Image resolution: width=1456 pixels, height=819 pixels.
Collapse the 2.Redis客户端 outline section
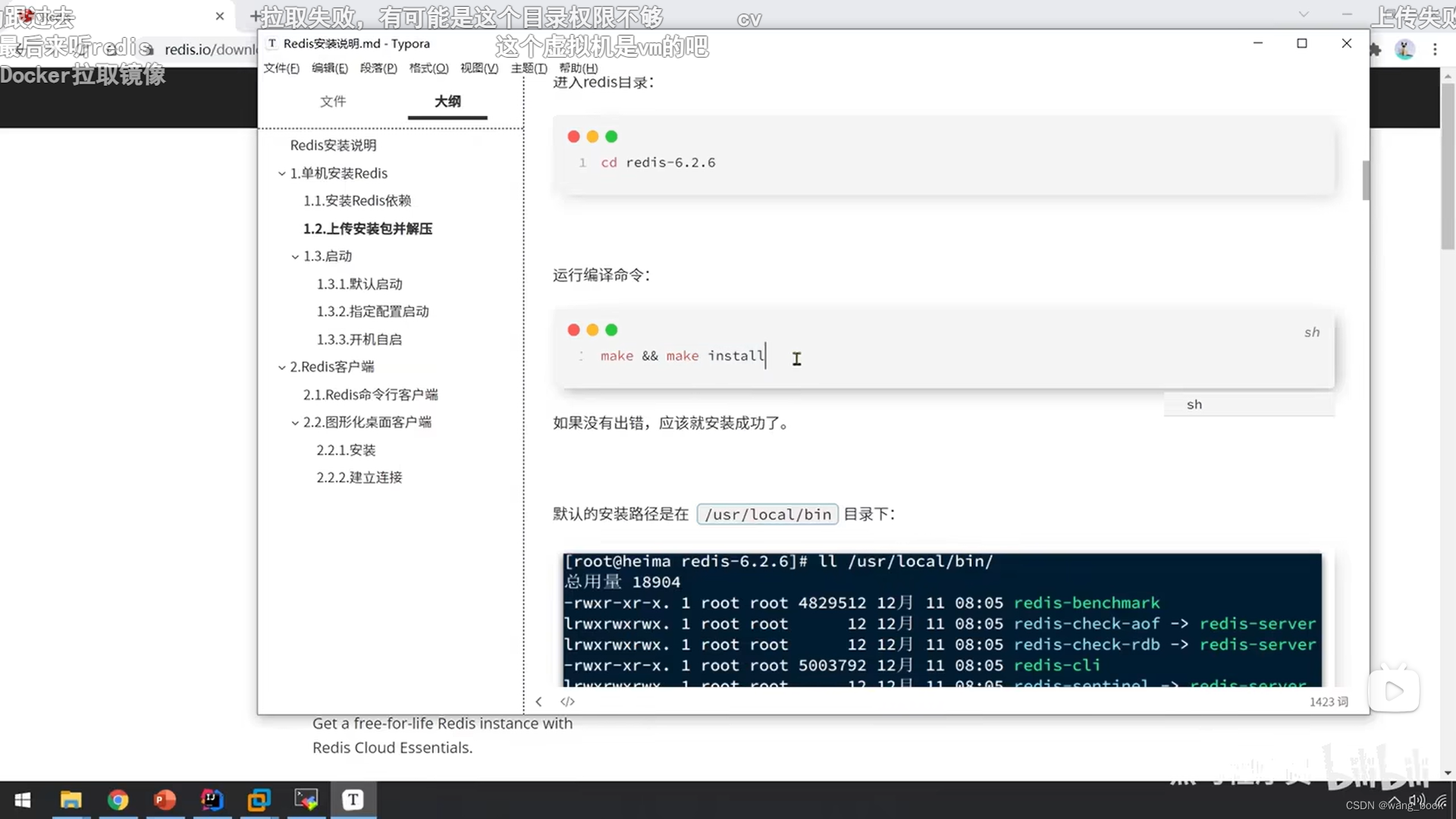(282, 367)
